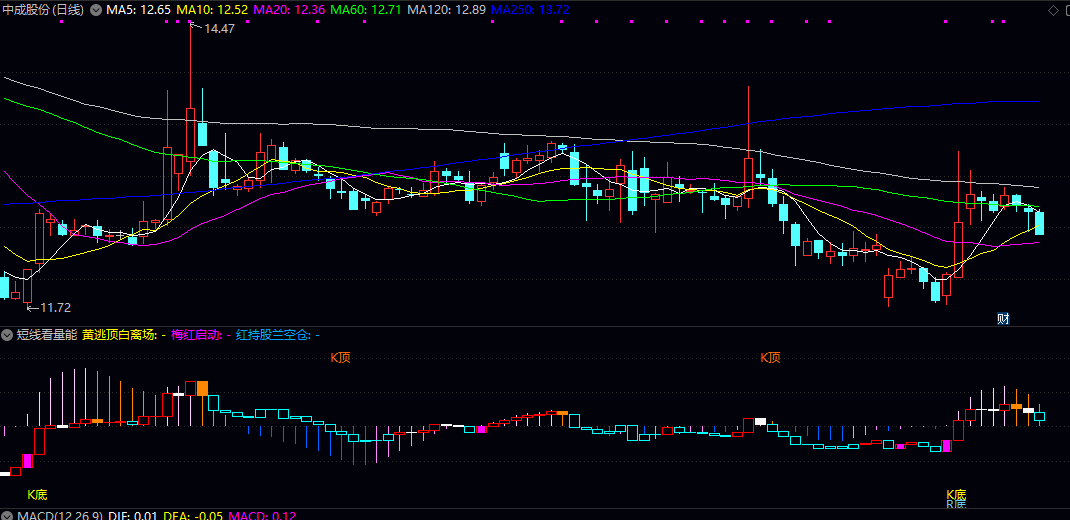
Task: Expand the dropdown arrow beside 中成股份 (日线)
Action: click(95, 9)
